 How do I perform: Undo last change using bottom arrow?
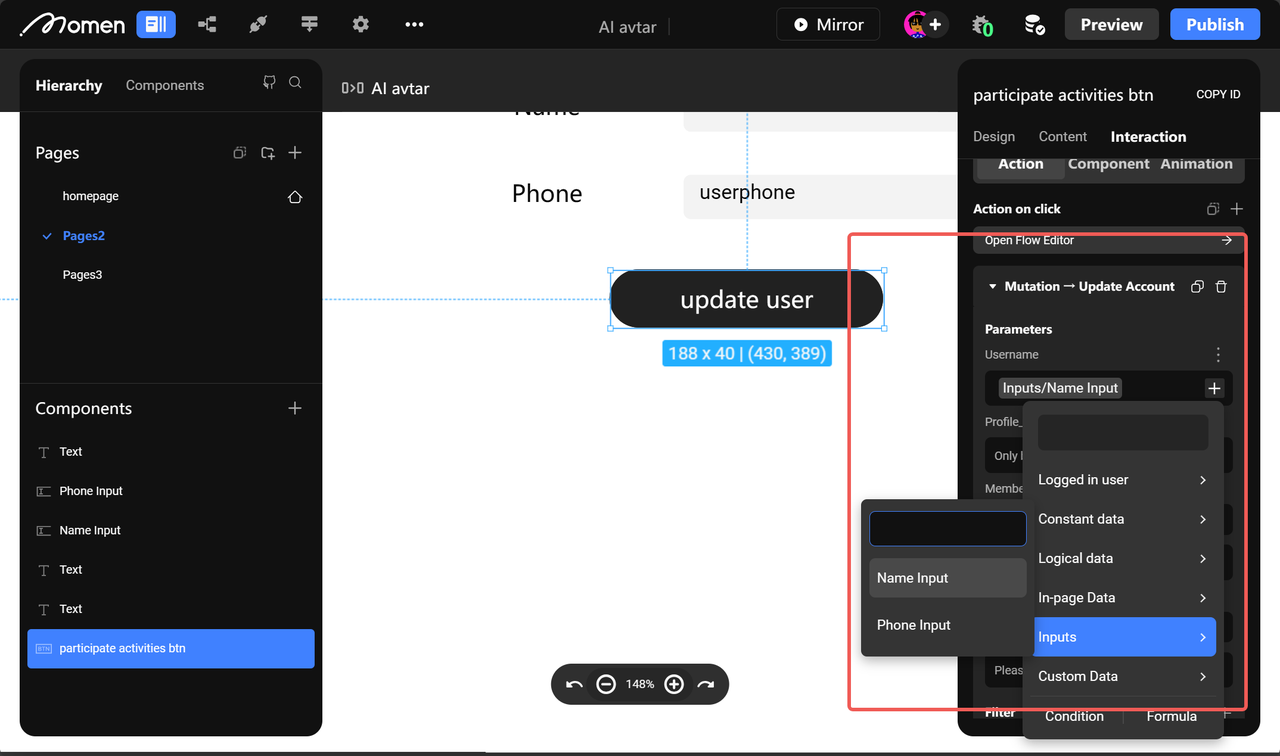573,683
